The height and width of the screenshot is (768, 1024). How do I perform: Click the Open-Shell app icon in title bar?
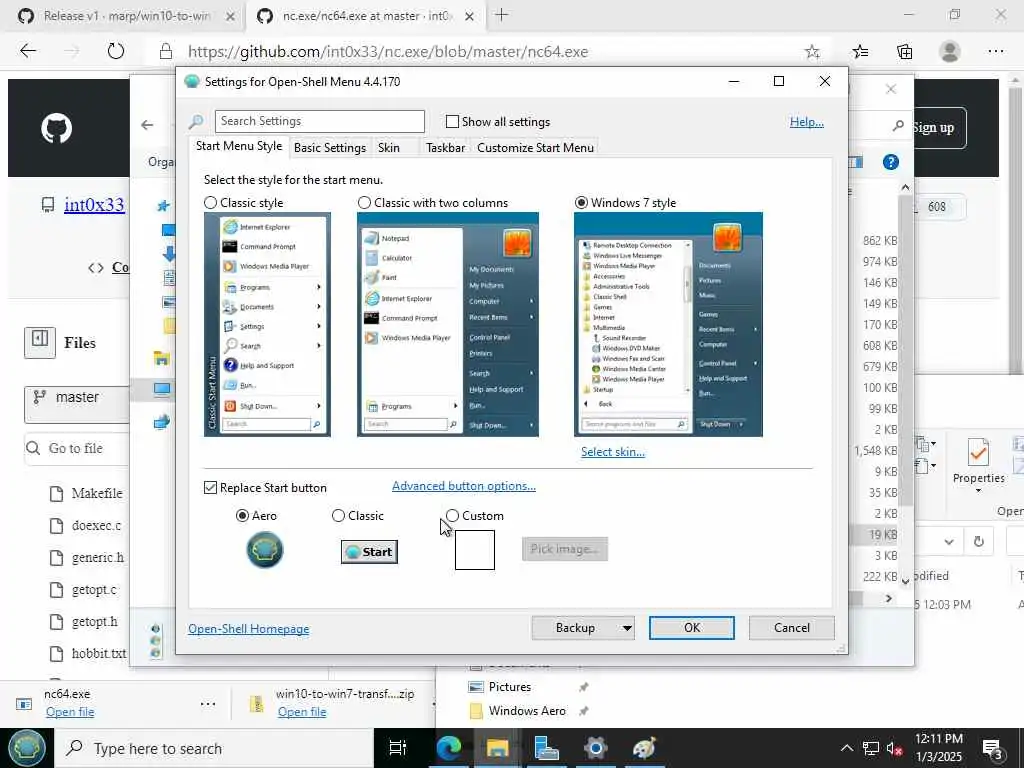pyautogui.click(x=191, y=81)
